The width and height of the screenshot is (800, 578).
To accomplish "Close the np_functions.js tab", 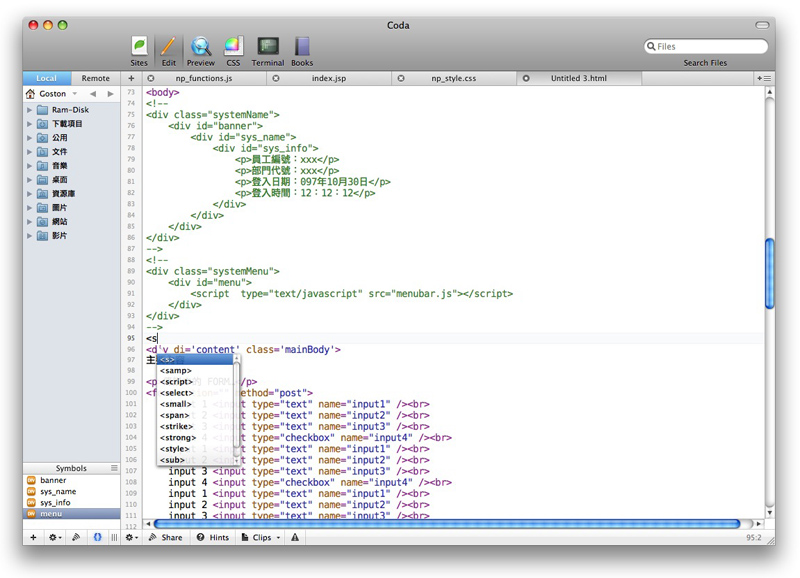I will point(151,78).
